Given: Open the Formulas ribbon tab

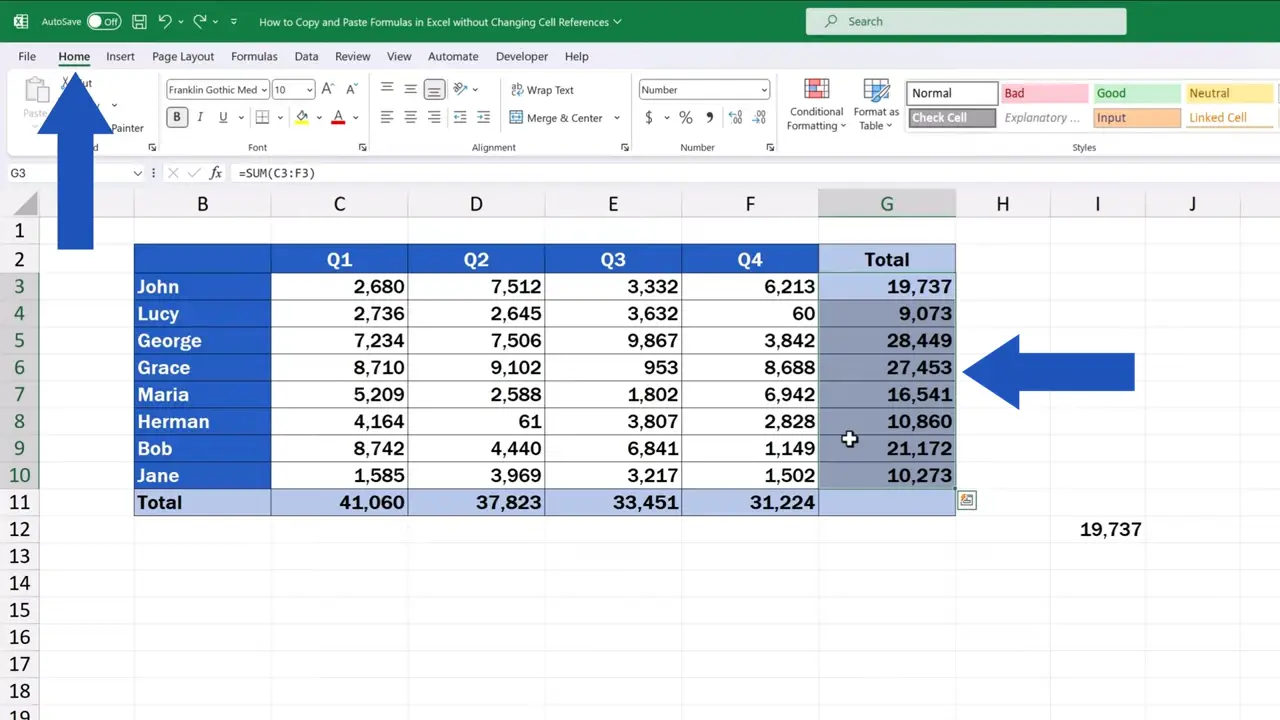Looking at the screenshot, I should pyautogui.click(x=254, y=56).
